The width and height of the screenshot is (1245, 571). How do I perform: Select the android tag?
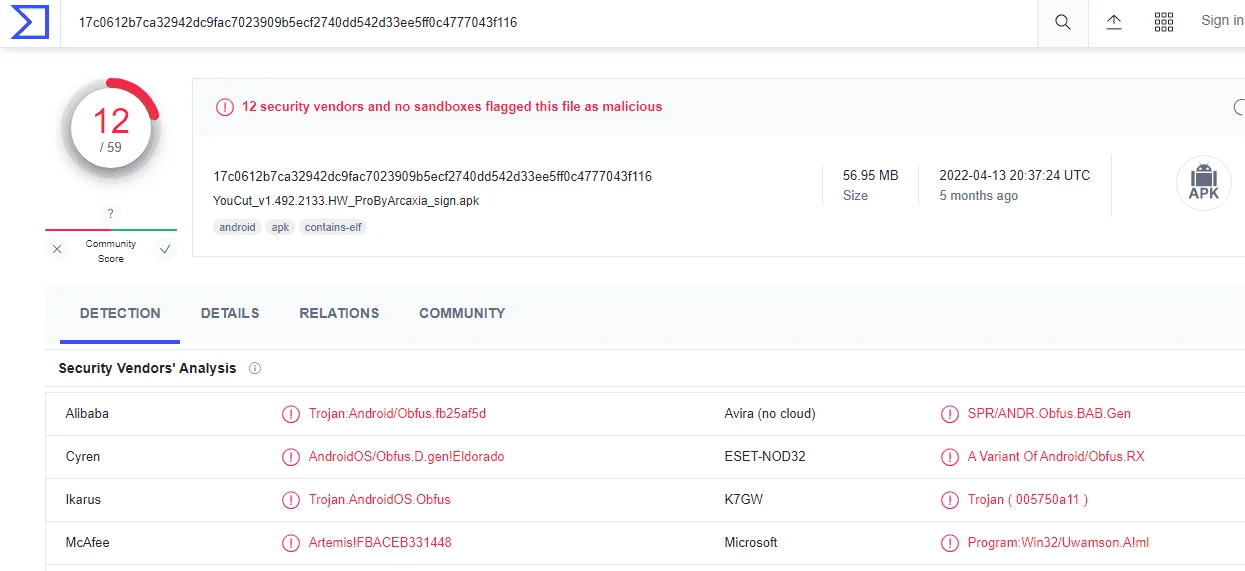238,227
